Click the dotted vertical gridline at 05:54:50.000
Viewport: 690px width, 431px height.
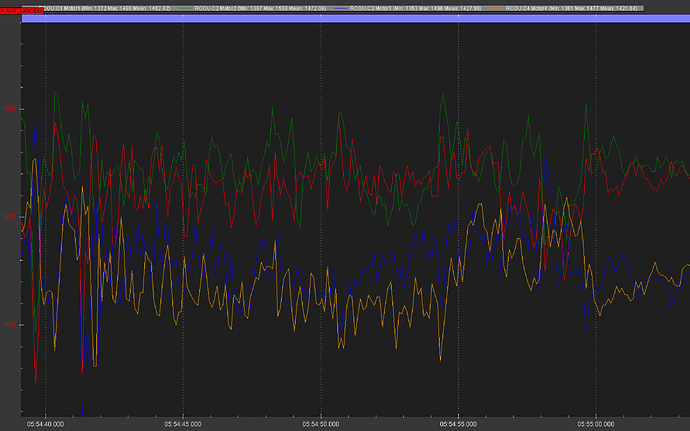[320, 250]
